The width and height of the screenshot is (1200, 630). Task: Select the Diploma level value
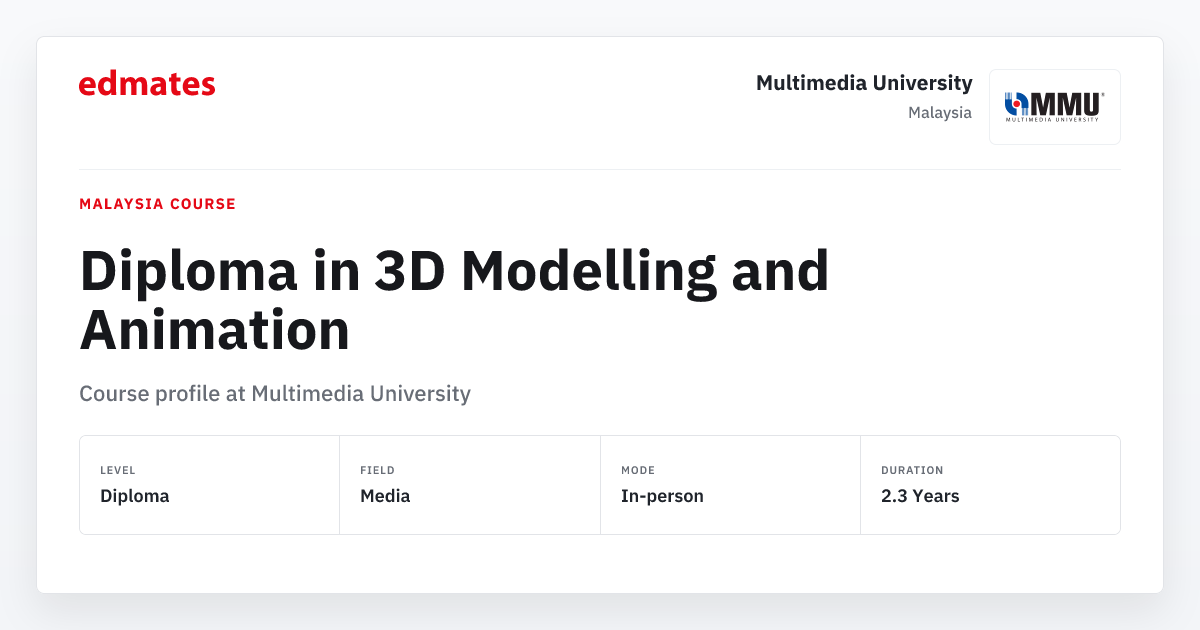tap(135, 496)
